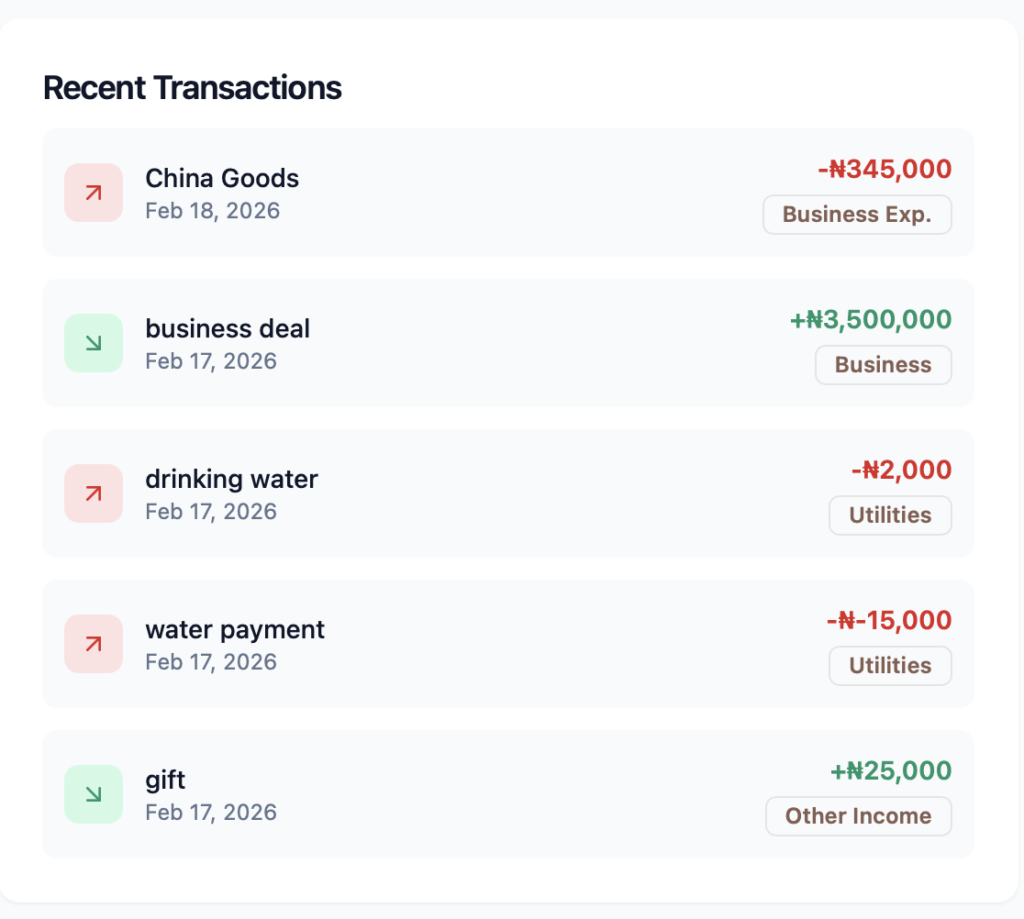
Task: Click the +₦3,500,000 amount
Action: [x=870, y=320]
